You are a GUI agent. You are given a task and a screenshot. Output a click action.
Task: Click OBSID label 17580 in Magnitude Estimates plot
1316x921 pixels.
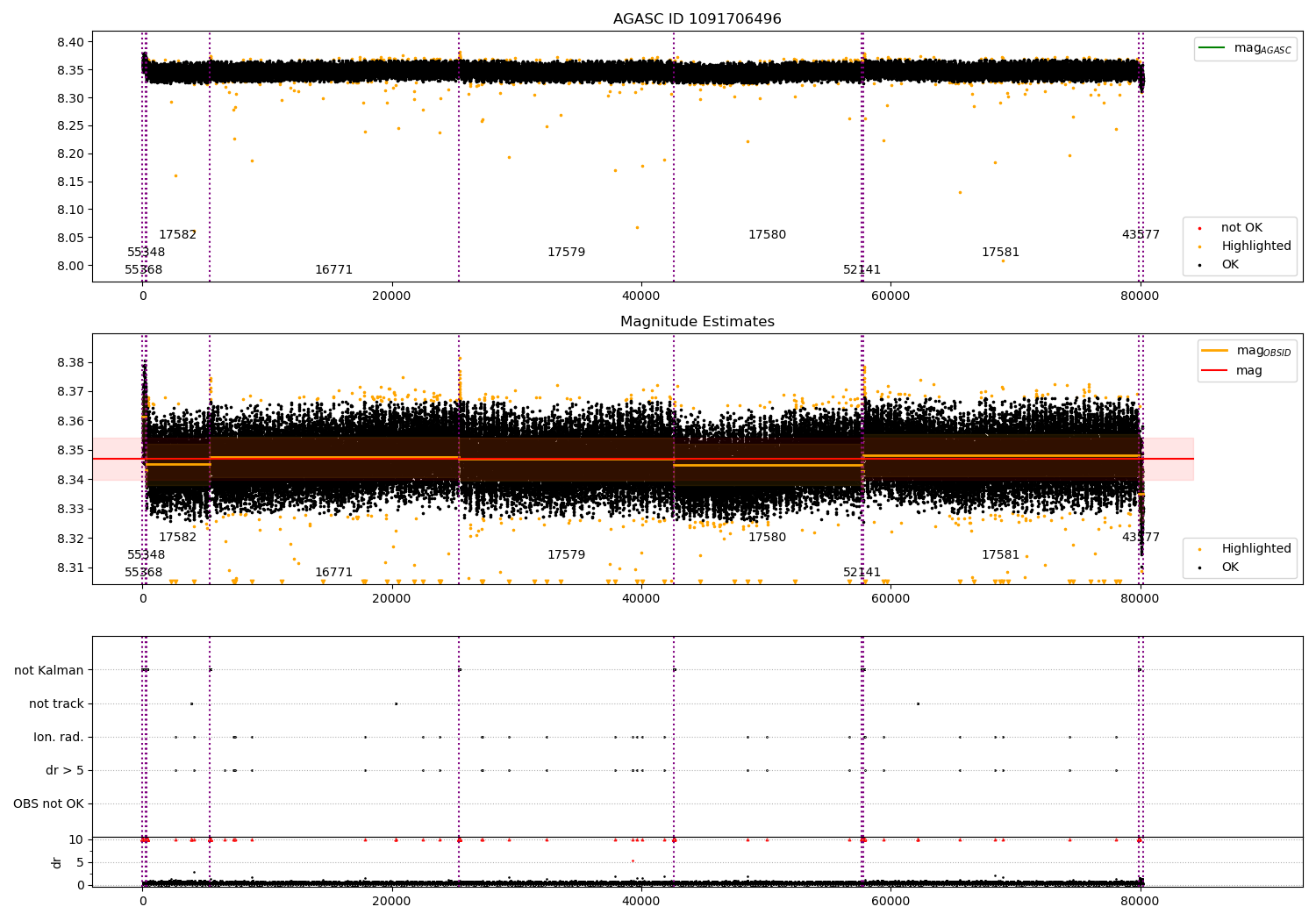767,538
